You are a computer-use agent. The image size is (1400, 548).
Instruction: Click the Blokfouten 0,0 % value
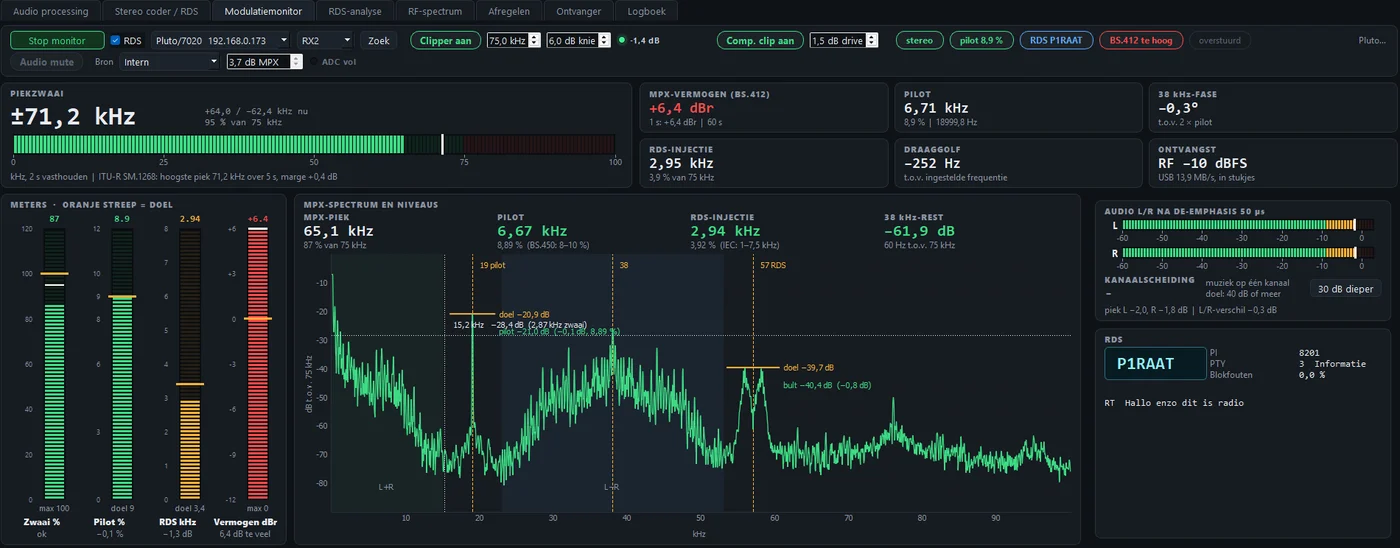[x=1312, y=375]
